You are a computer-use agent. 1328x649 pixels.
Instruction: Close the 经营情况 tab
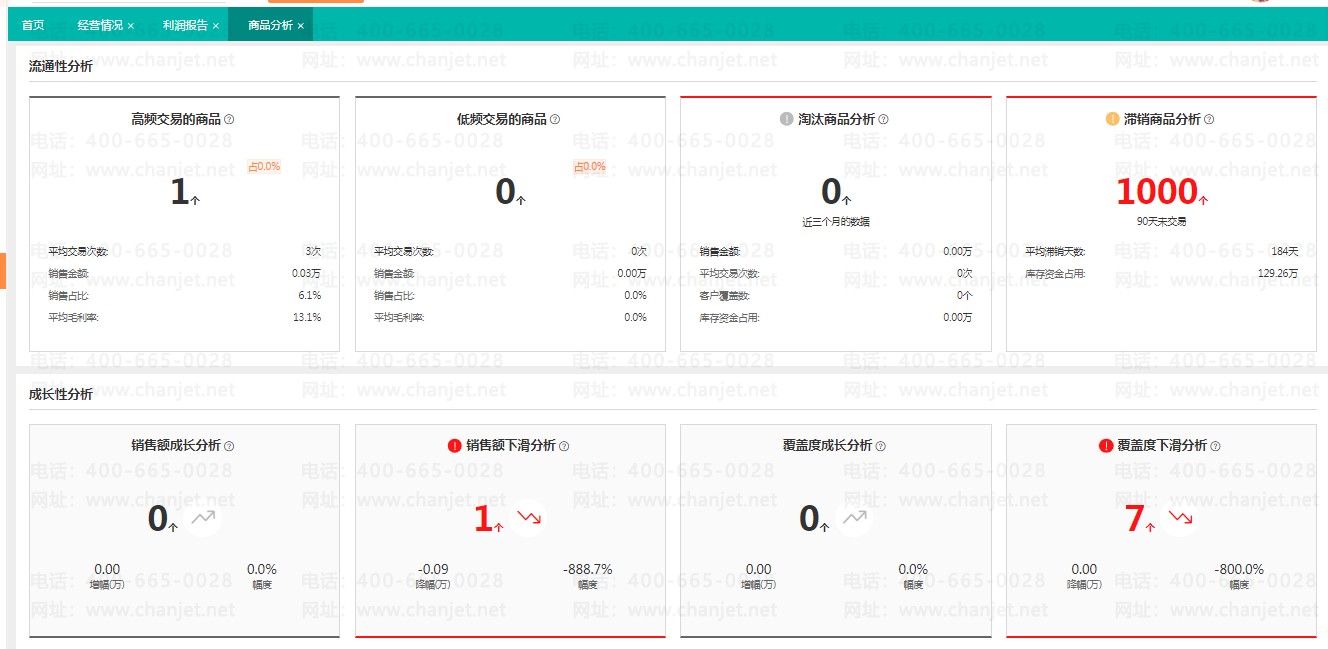coord(131,26)
